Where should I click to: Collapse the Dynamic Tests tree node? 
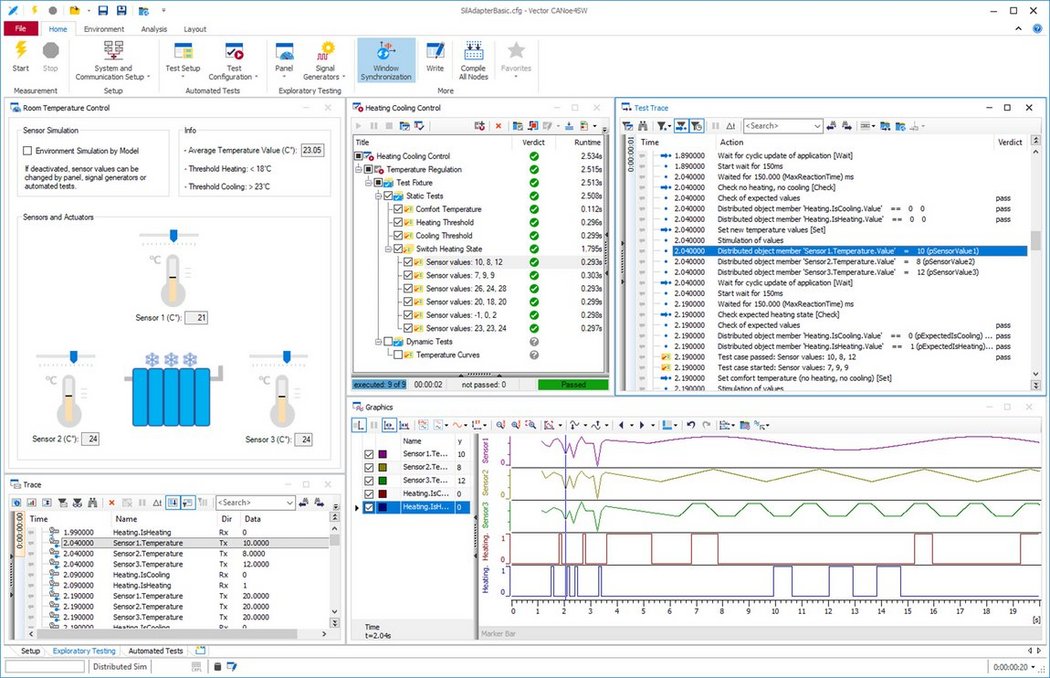coord(378,342)
